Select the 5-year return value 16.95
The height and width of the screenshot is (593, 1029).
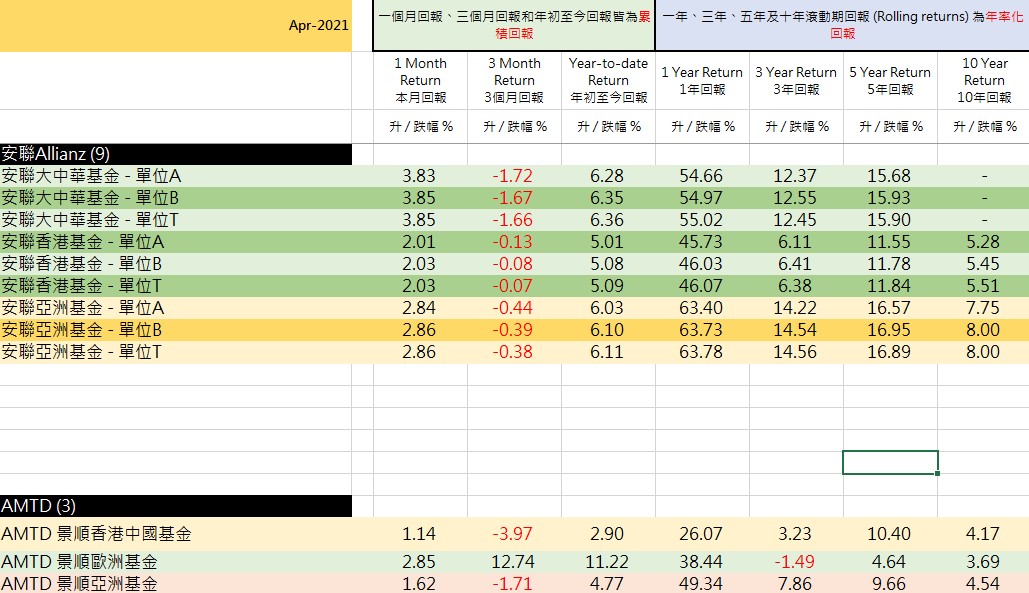pos(889,330)
